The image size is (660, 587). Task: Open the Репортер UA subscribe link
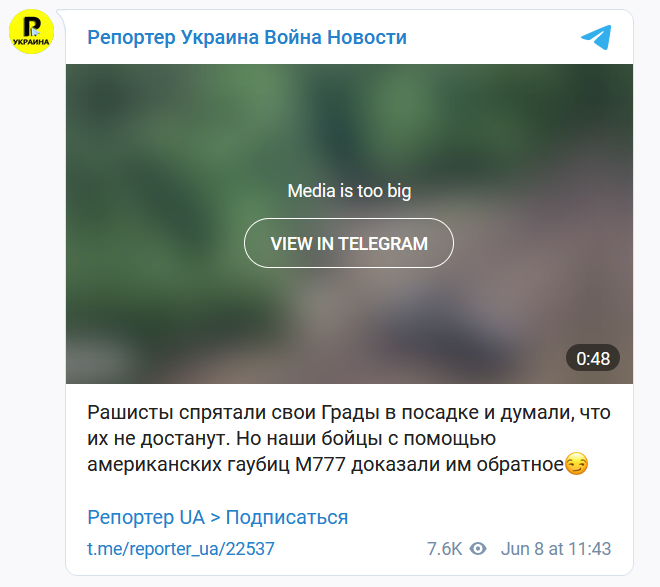click(218, 517)
